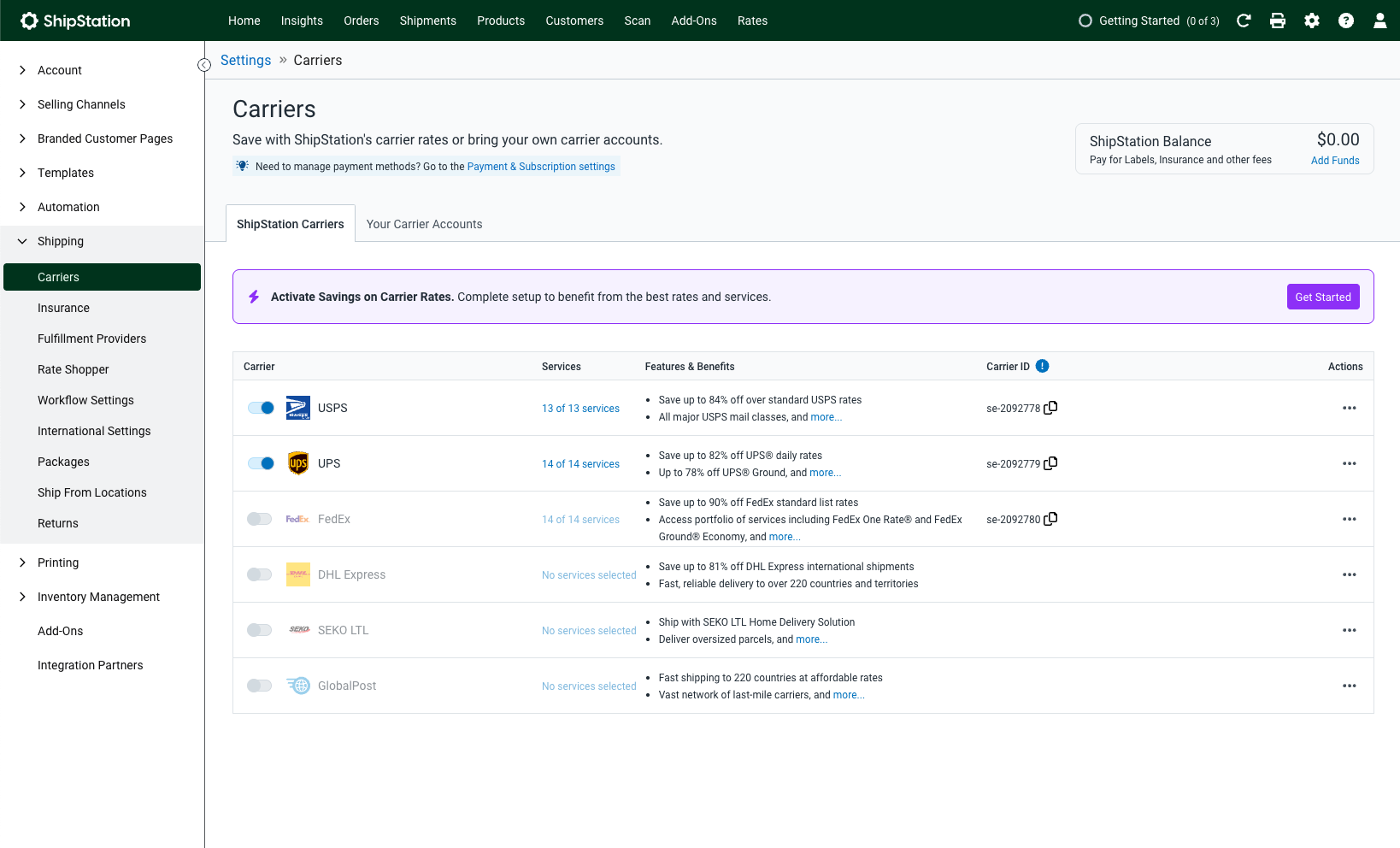Open the user profile icon

pyautogui.click(x=1380, y=21)
